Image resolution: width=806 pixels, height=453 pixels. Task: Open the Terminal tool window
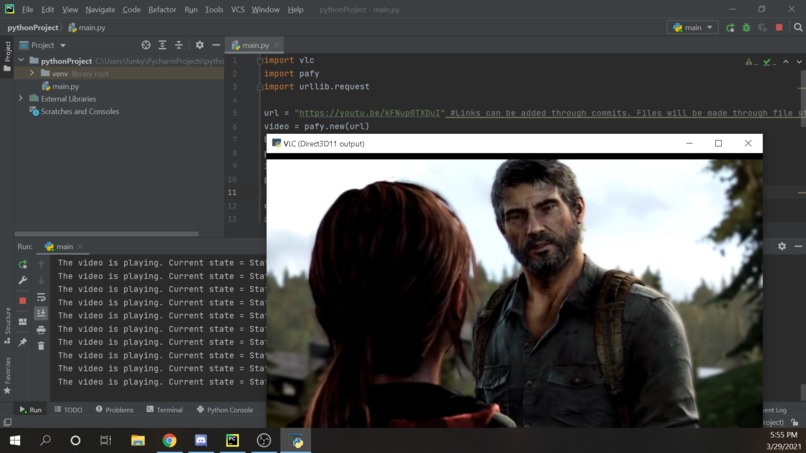pyautogui.click(x=164, y=410)
